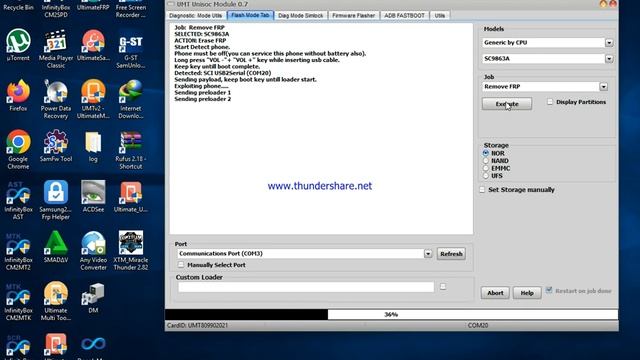Image resolution: width=640 pixels, height=360 pixels.
Task: Launch ACDSee desktop shortcut
Action: tap(93, 196)
